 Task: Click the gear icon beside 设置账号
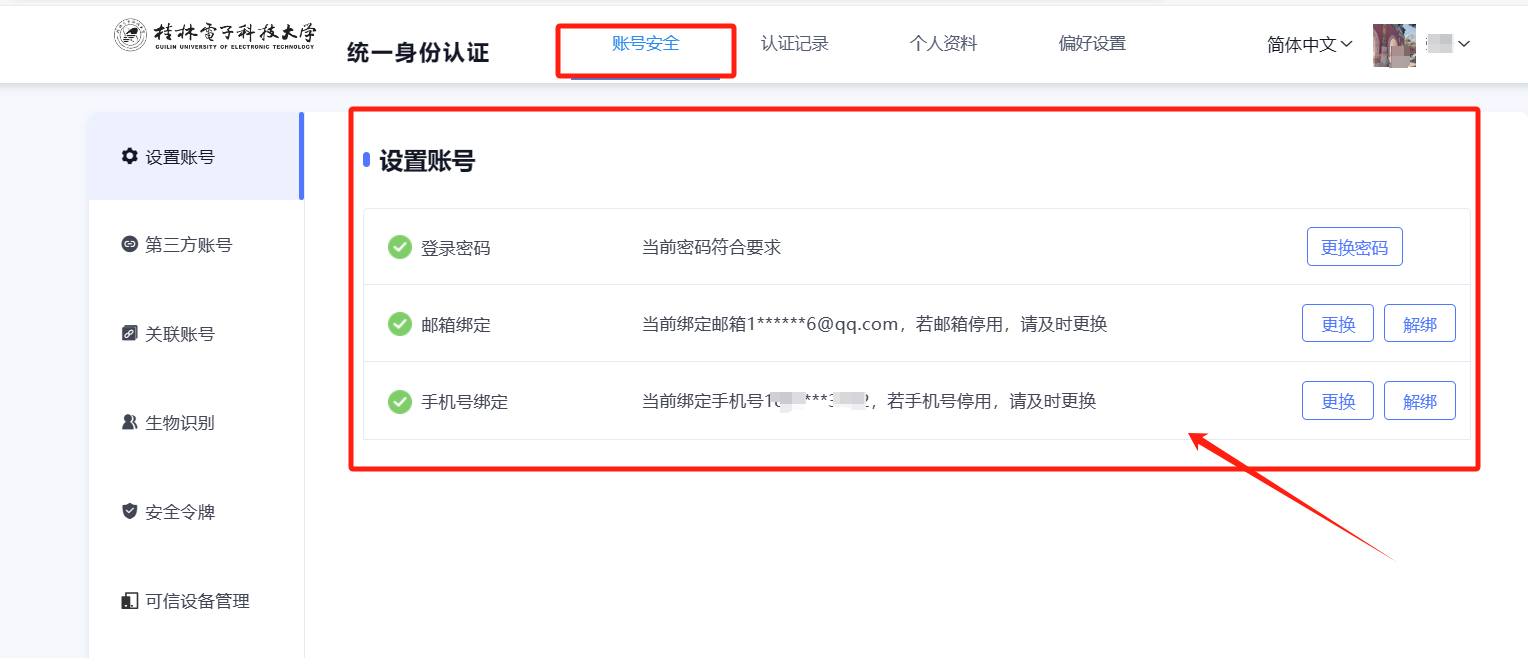tap(129, 157)
